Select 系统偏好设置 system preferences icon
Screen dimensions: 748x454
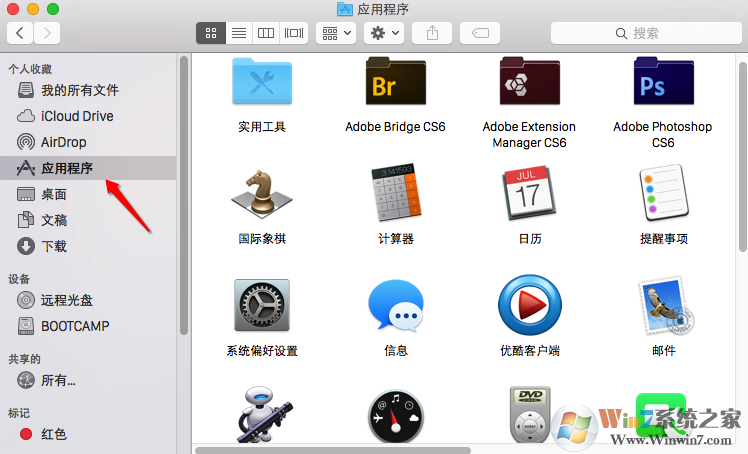[262, 305]
